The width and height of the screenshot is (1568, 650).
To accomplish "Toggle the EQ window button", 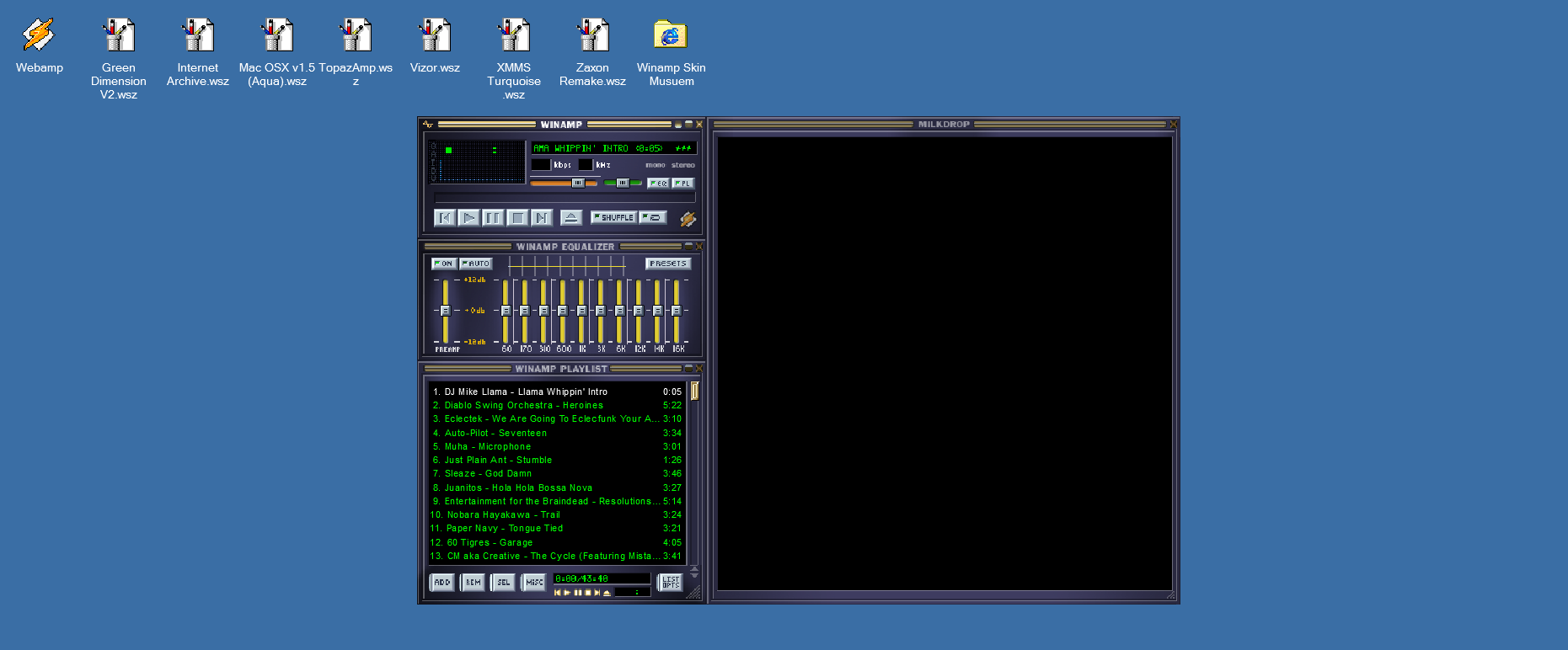I will click(658, 183).
